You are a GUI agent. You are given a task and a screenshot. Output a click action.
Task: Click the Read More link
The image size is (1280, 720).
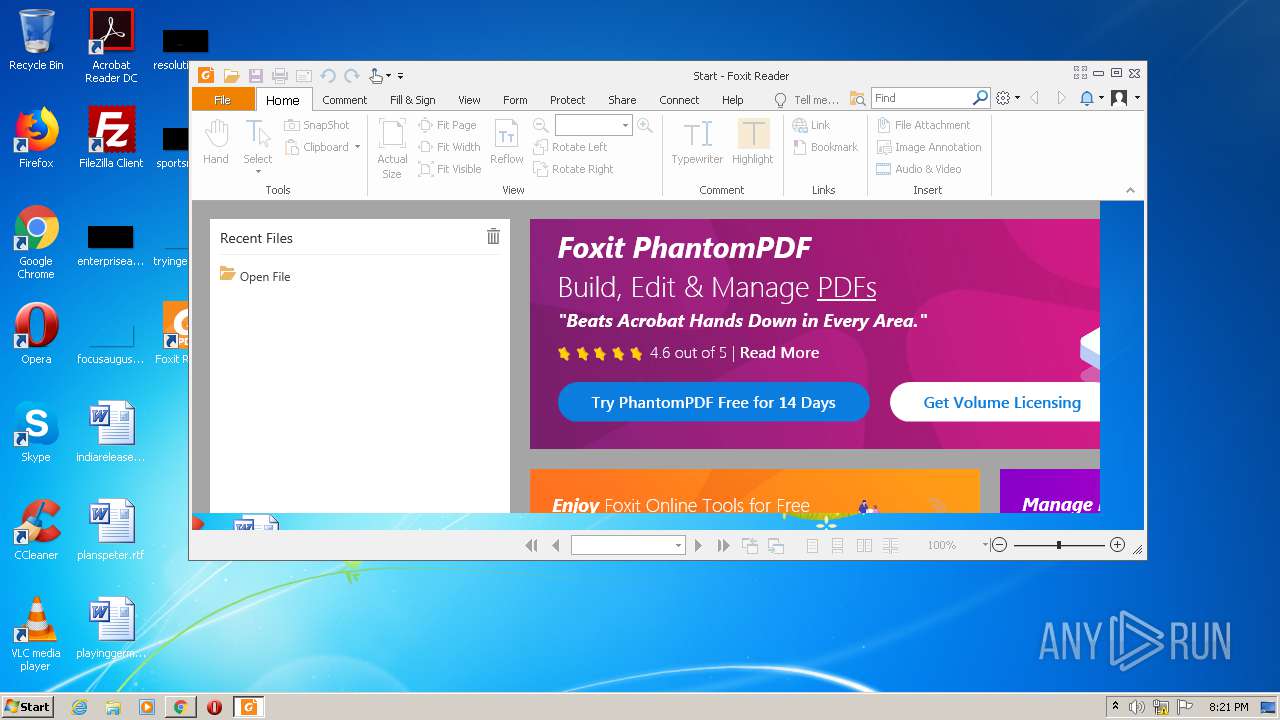(x=779, y=353)
